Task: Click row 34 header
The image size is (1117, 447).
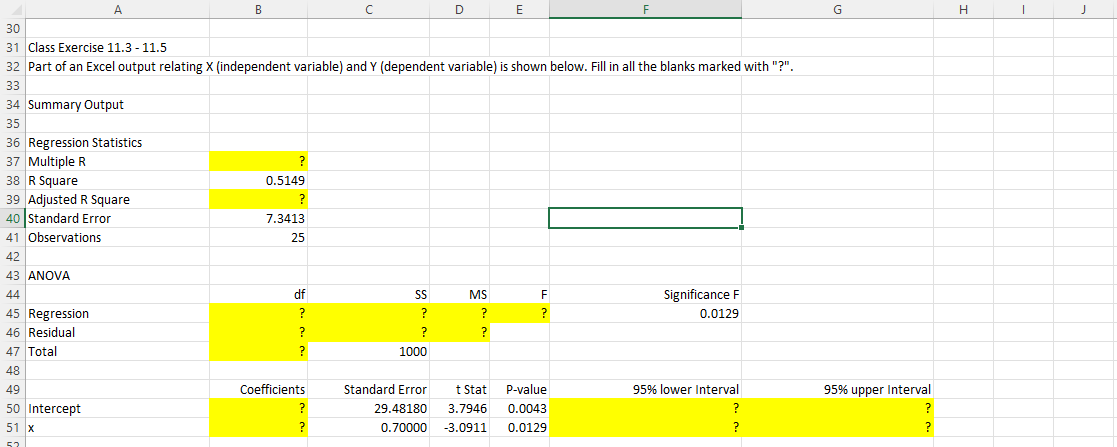Action: point(13,104)
